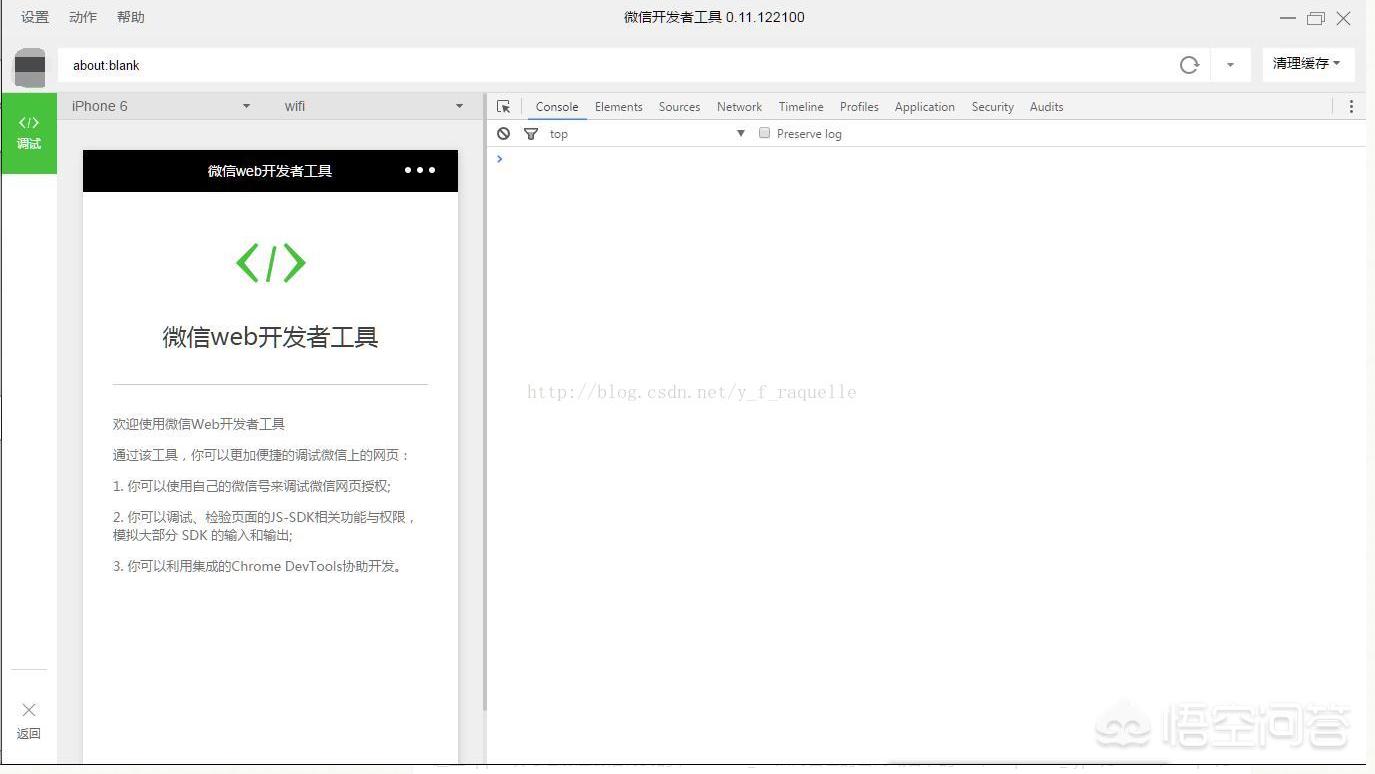
Task: Open the 动作 actions menu
Action: pyautogui.click(x=83, y=17)
